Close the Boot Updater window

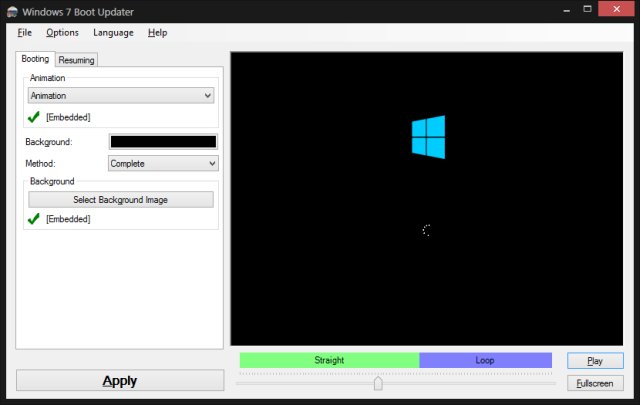pos(616,9)
